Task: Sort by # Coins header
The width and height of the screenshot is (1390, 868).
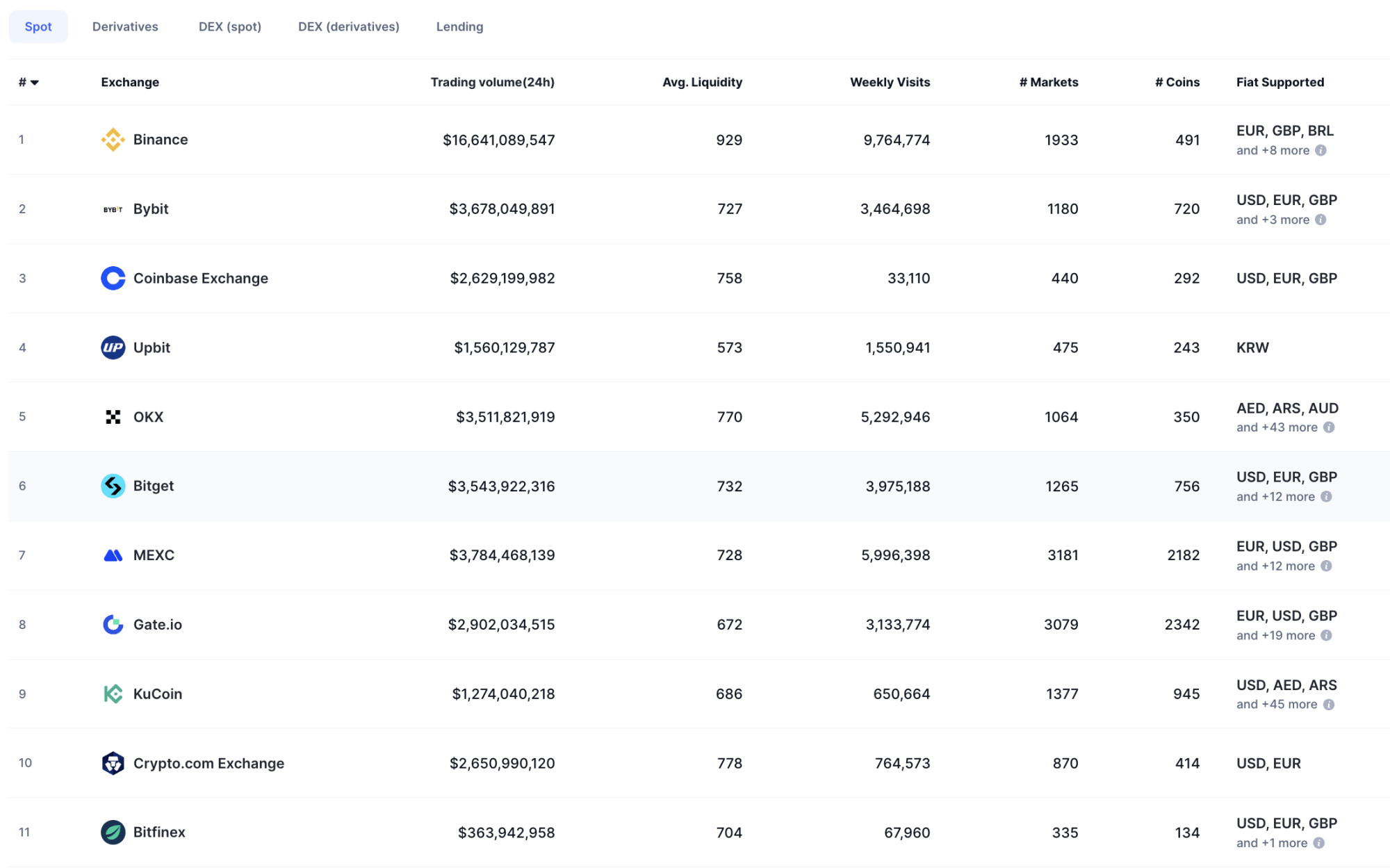Action: [1177, 82]
